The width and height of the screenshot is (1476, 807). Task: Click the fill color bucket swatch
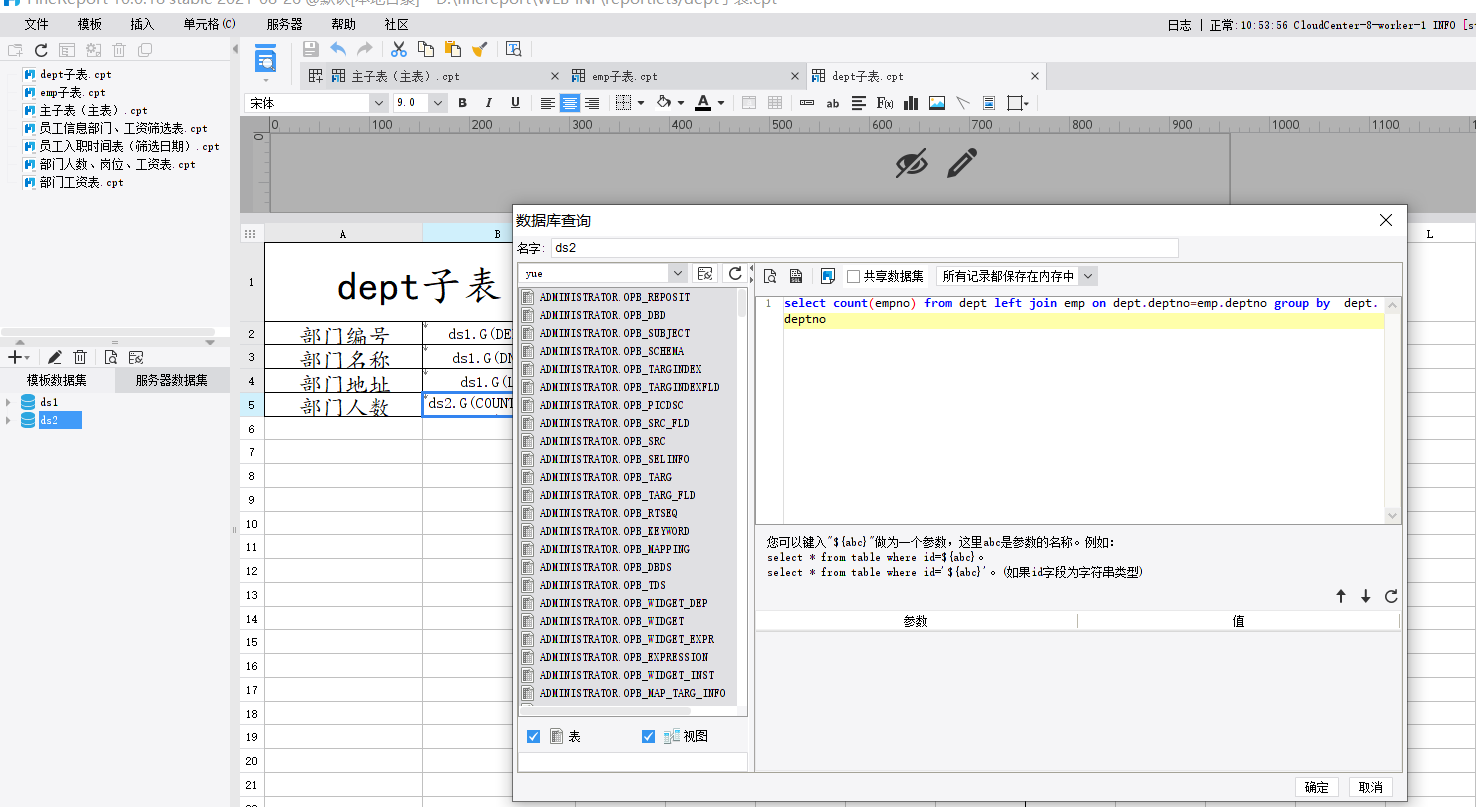tap(663, 103)
